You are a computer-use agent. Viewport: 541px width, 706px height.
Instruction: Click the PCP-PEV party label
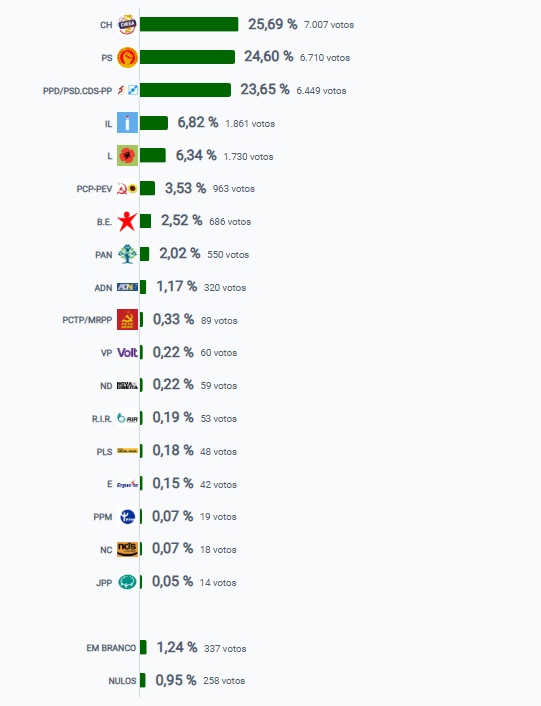tap(94, 189)
